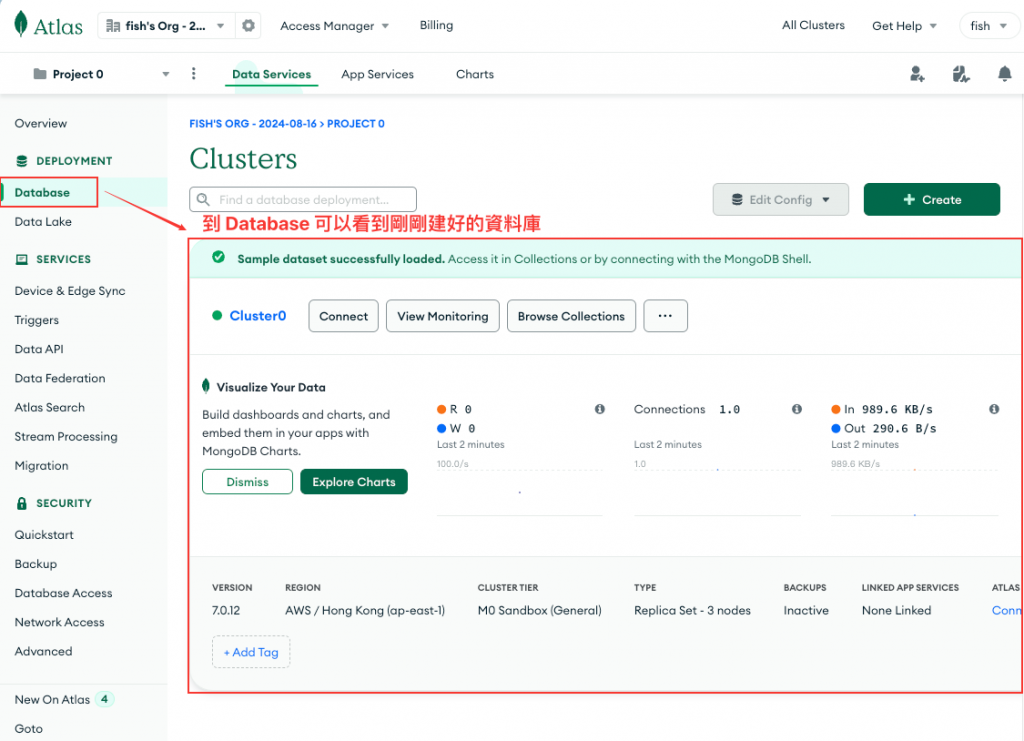Open the fish user account menu
The image size is (1024, 741).
(x=988, y=26)
